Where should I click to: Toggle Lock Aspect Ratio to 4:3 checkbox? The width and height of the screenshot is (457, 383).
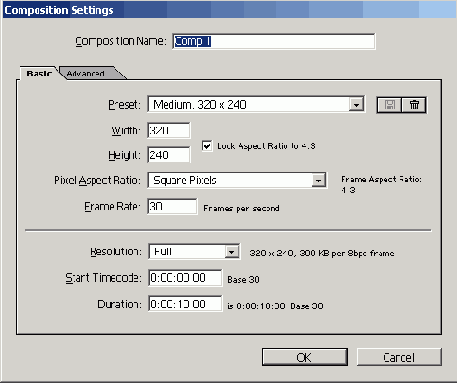click(x=207, y=146)
